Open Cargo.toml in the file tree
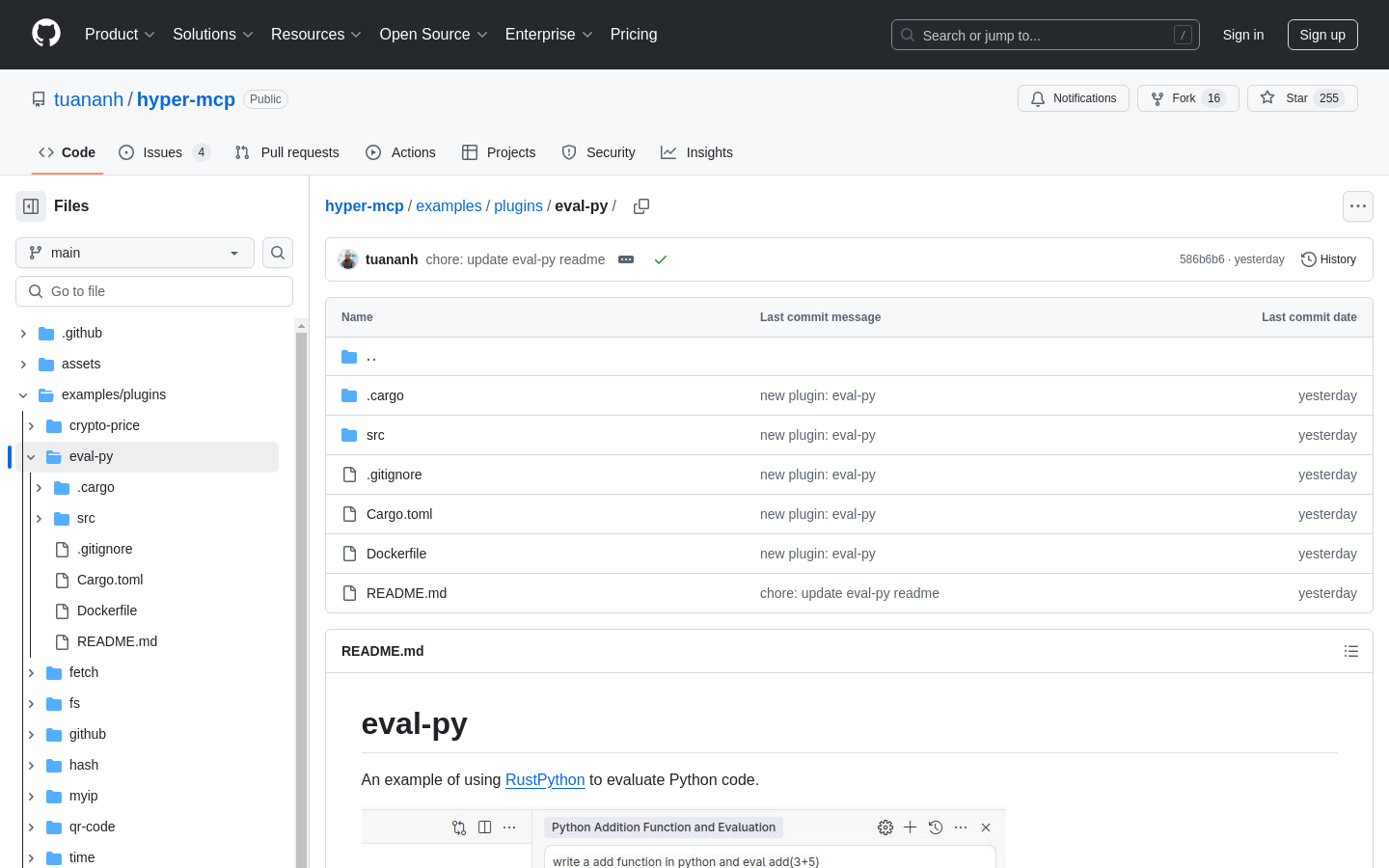The image size is (1389, 868). (110, 580)
